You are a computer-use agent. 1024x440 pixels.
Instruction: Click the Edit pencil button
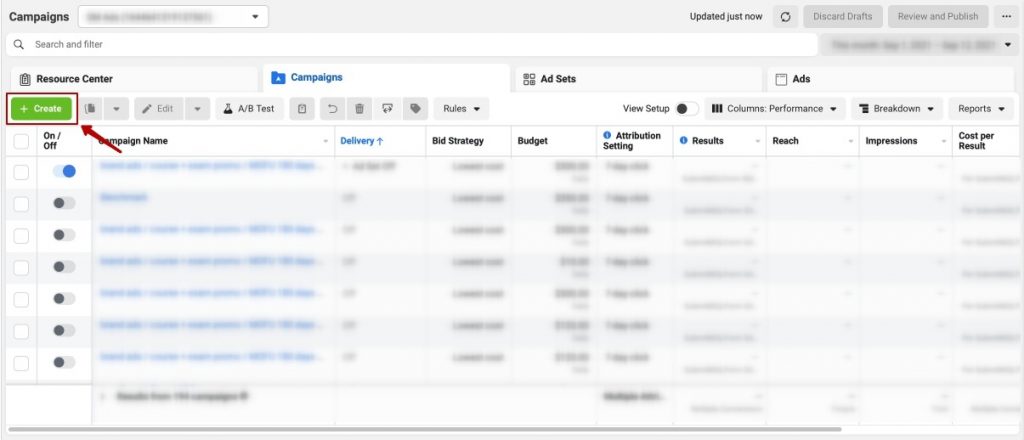159,108
